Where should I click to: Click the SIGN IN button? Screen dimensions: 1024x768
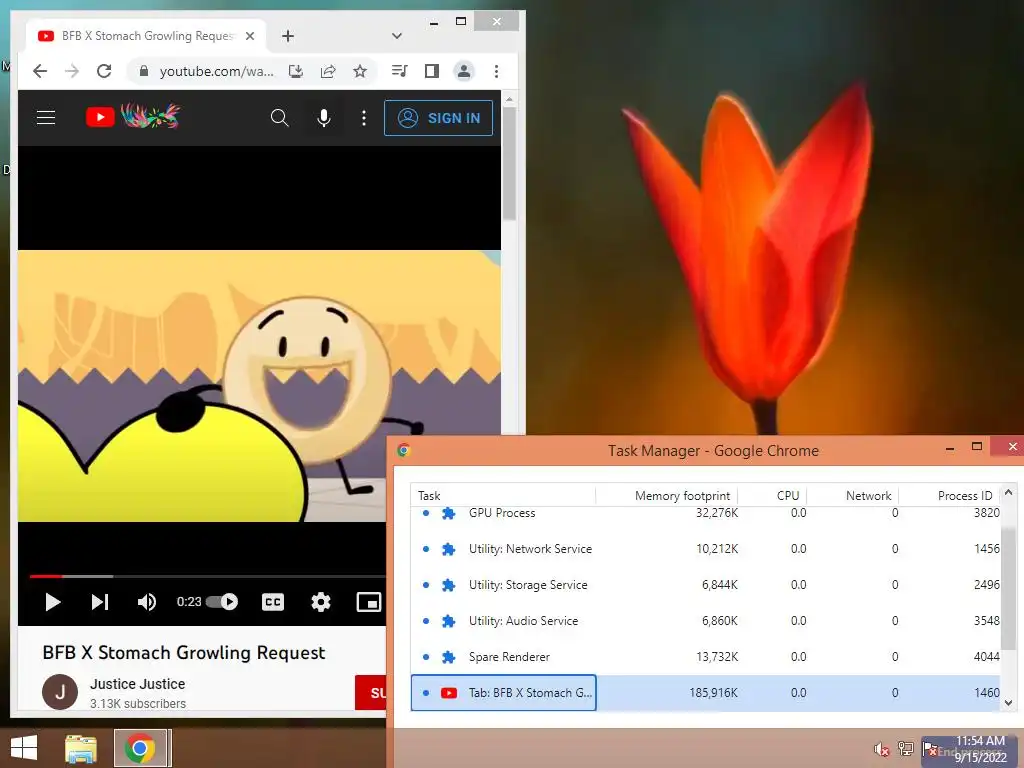pyautogui.click(x=438, y=118)
